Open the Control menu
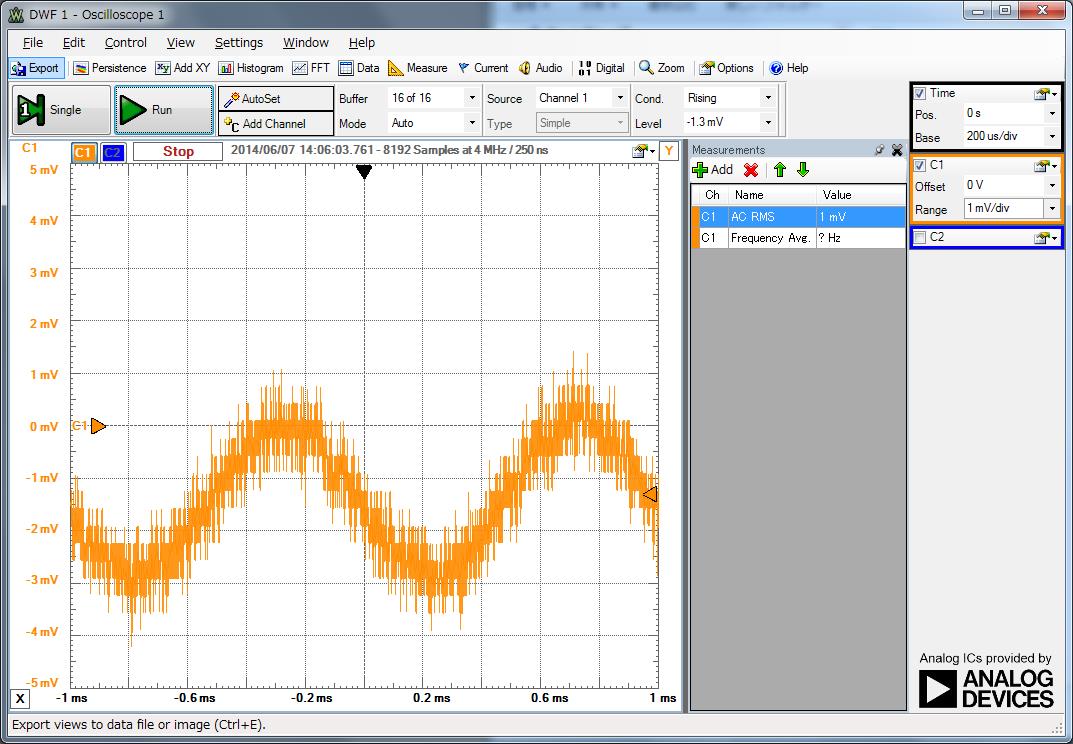Viewport: 1073px width, 744px height. click(125, 42)
